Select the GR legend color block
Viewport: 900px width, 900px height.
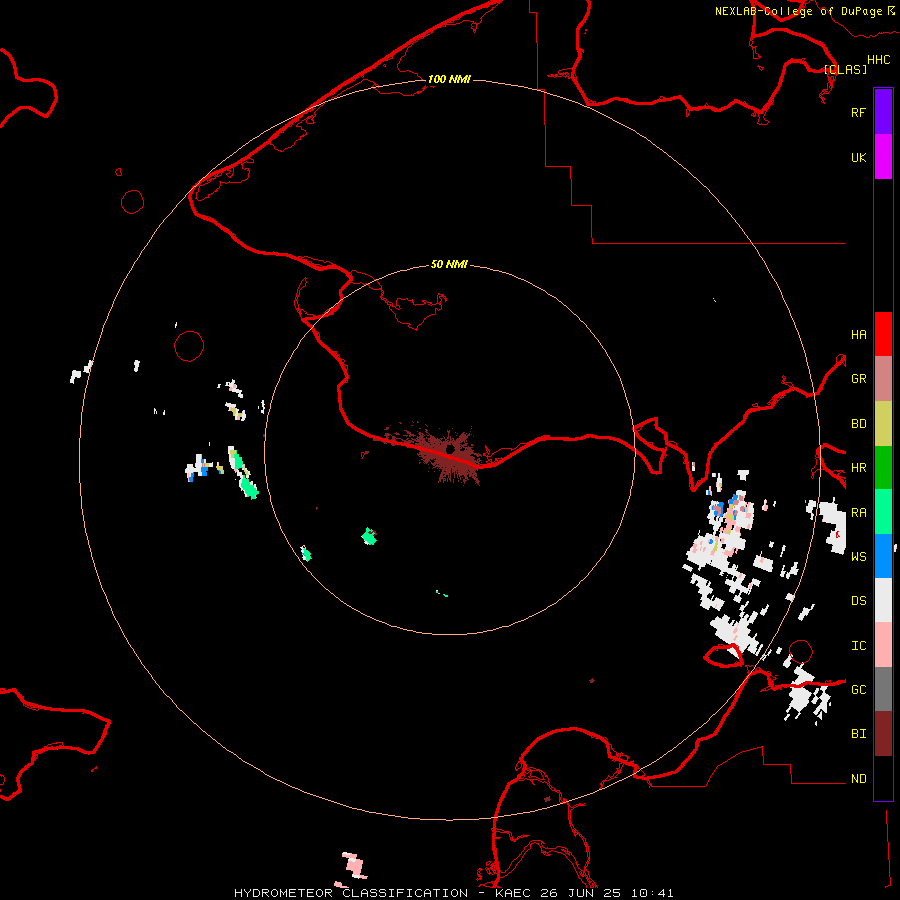click(x=883, y=379)
